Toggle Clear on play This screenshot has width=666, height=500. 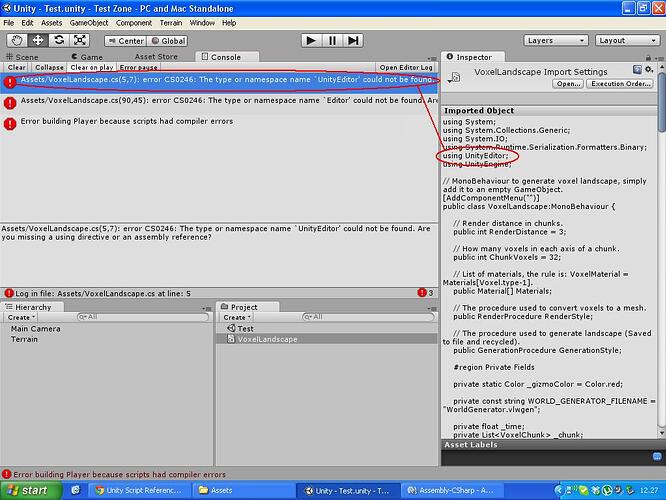tap(92, 67)
